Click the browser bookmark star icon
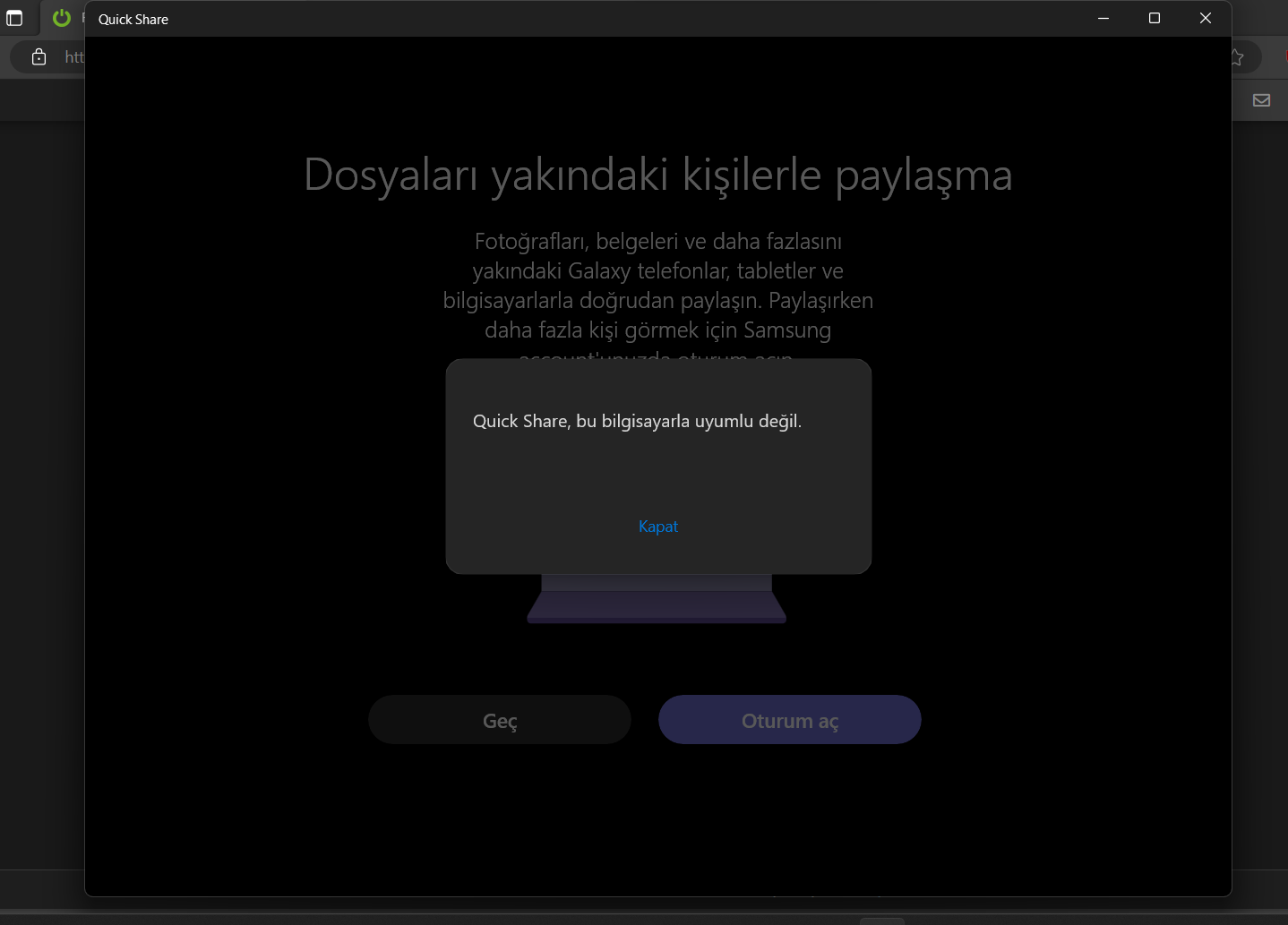Viewport: 1288px width, 925px height. pyautogui.click(x=1238, y=57)
